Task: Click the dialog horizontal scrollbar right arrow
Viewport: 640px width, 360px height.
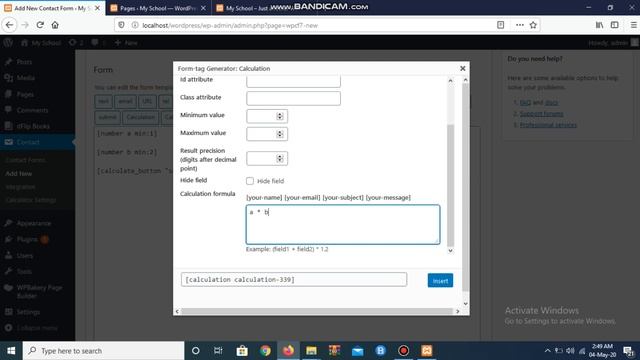Action: click(458, 311)
